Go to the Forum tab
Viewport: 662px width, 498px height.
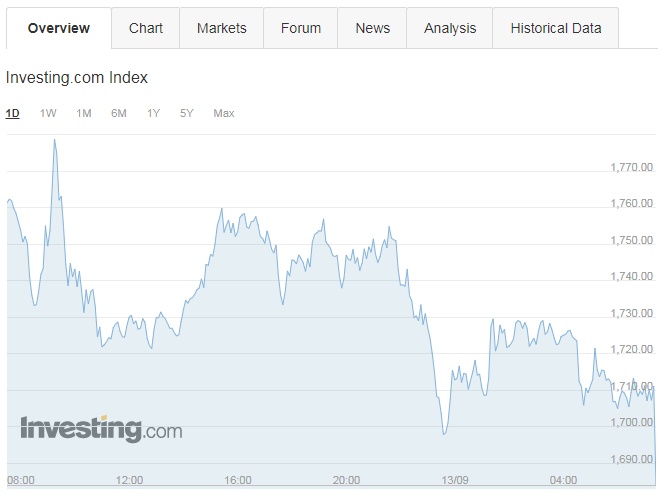tap(301, 28)
